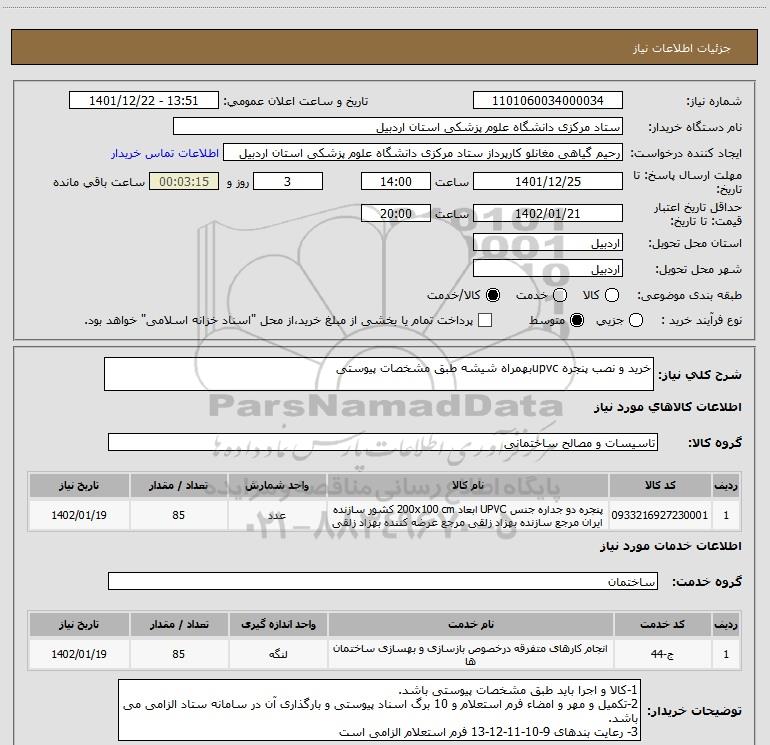Click response deadline time 14:00

[396, 181]
